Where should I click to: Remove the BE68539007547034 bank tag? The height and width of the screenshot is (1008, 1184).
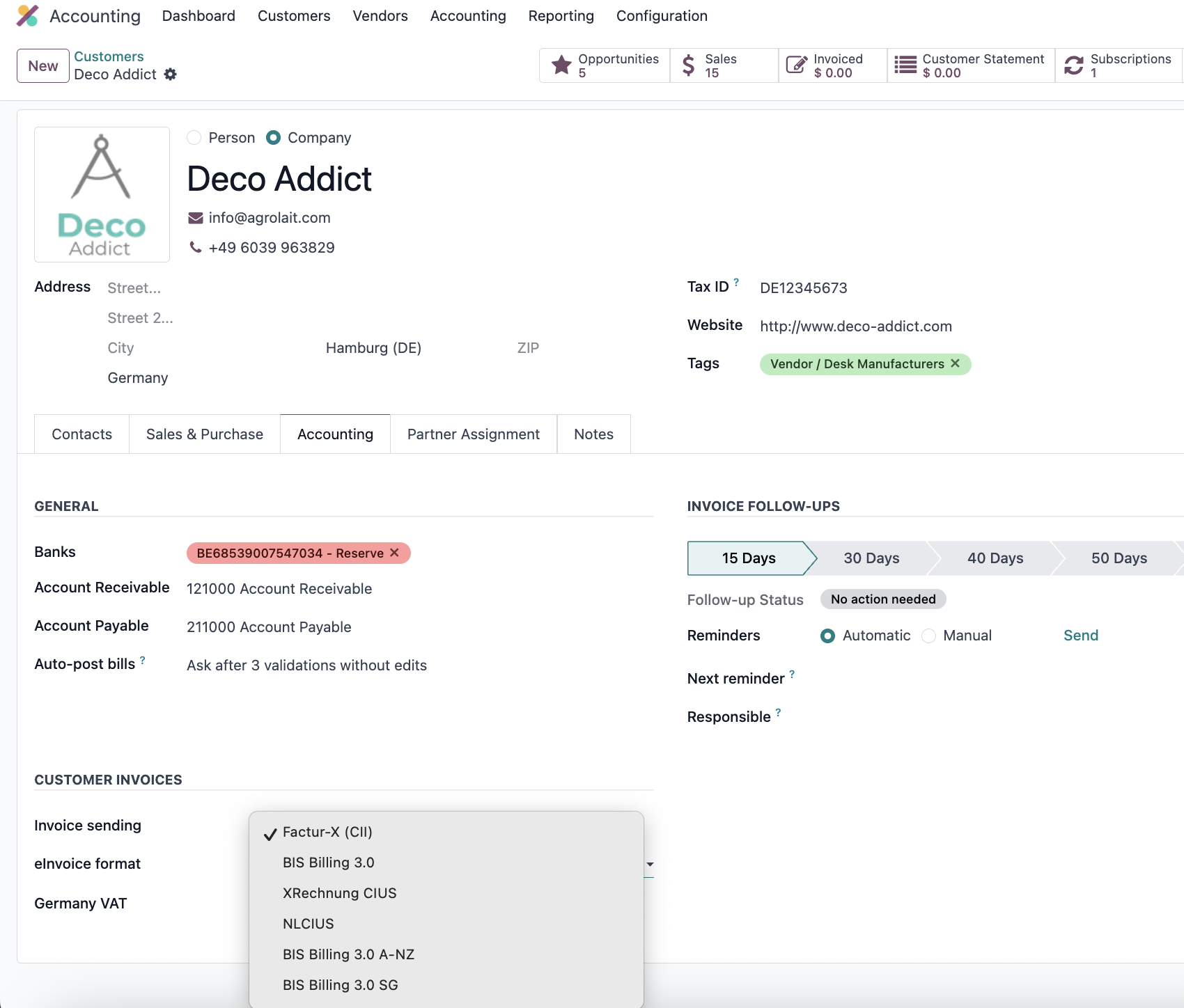coord(394,553)
